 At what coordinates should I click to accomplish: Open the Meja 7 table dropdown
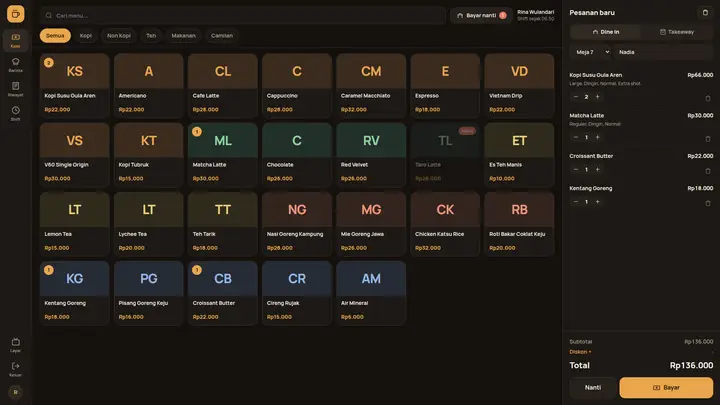[591, 52]
